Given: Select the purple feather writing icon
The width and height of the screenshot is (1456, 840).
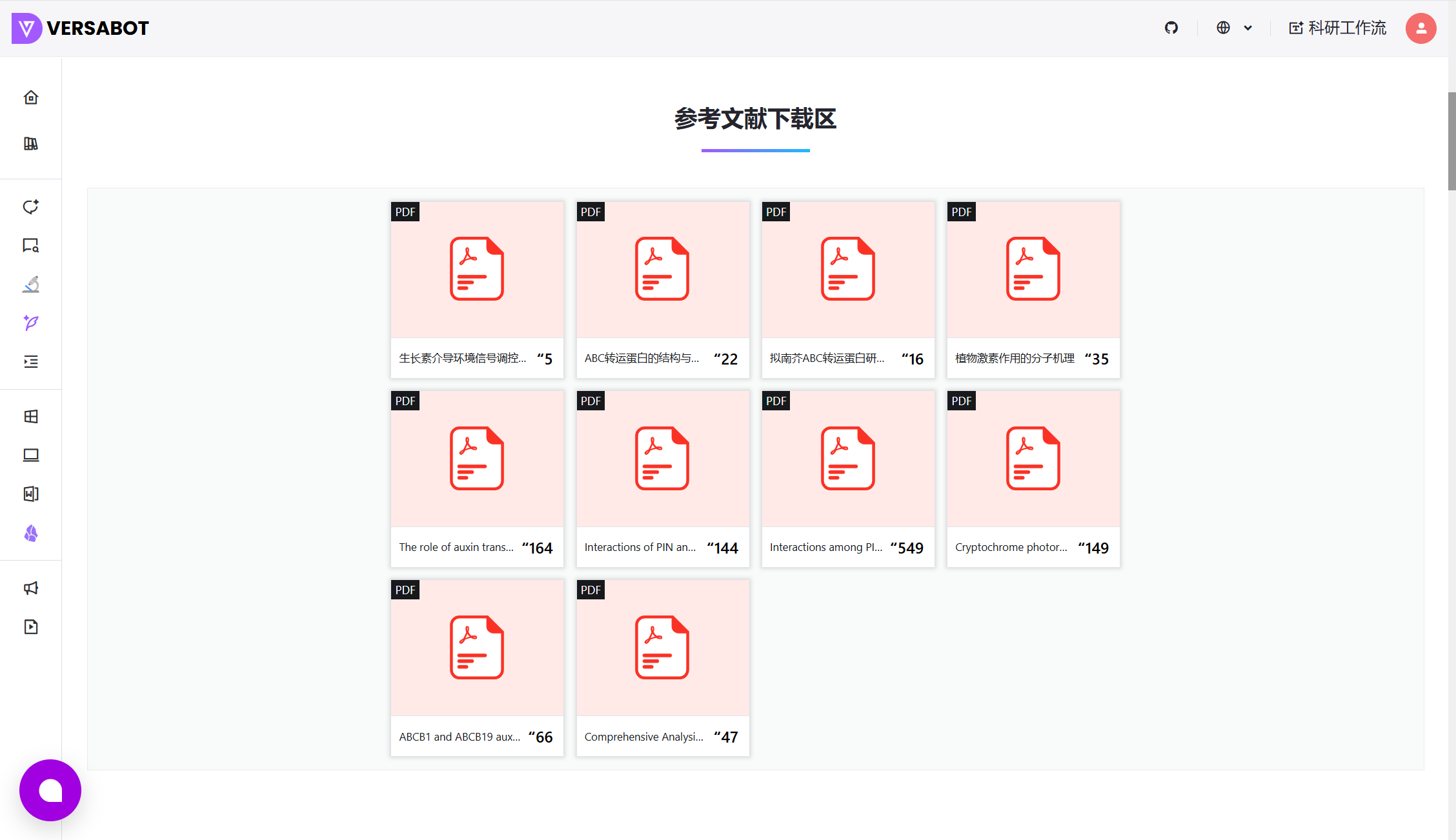Looking at the screenshot, I should [x=31, y=323].
